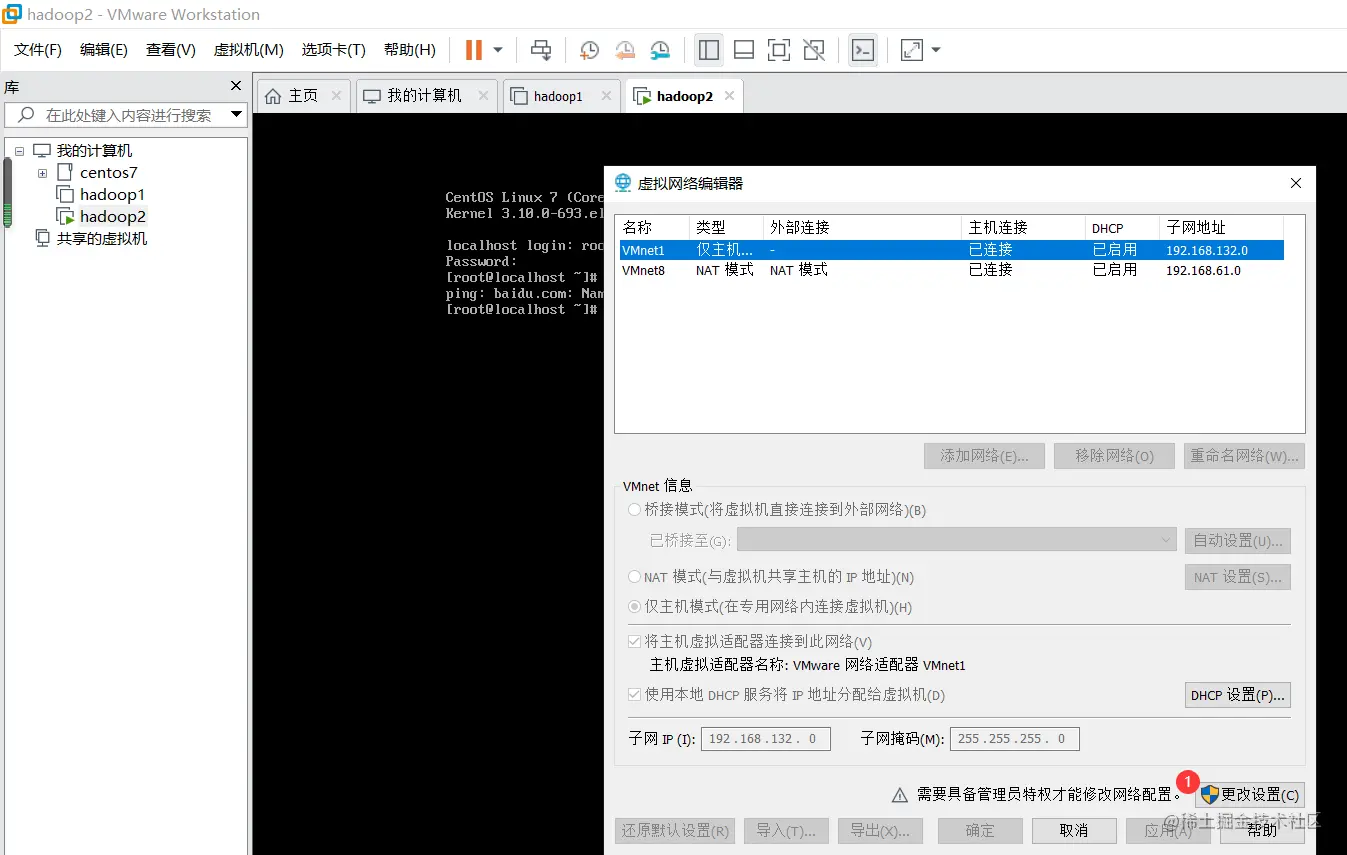Click the library panel scrollbar
This screenshot has height=855, width=1347.
[x=7, y=191]
